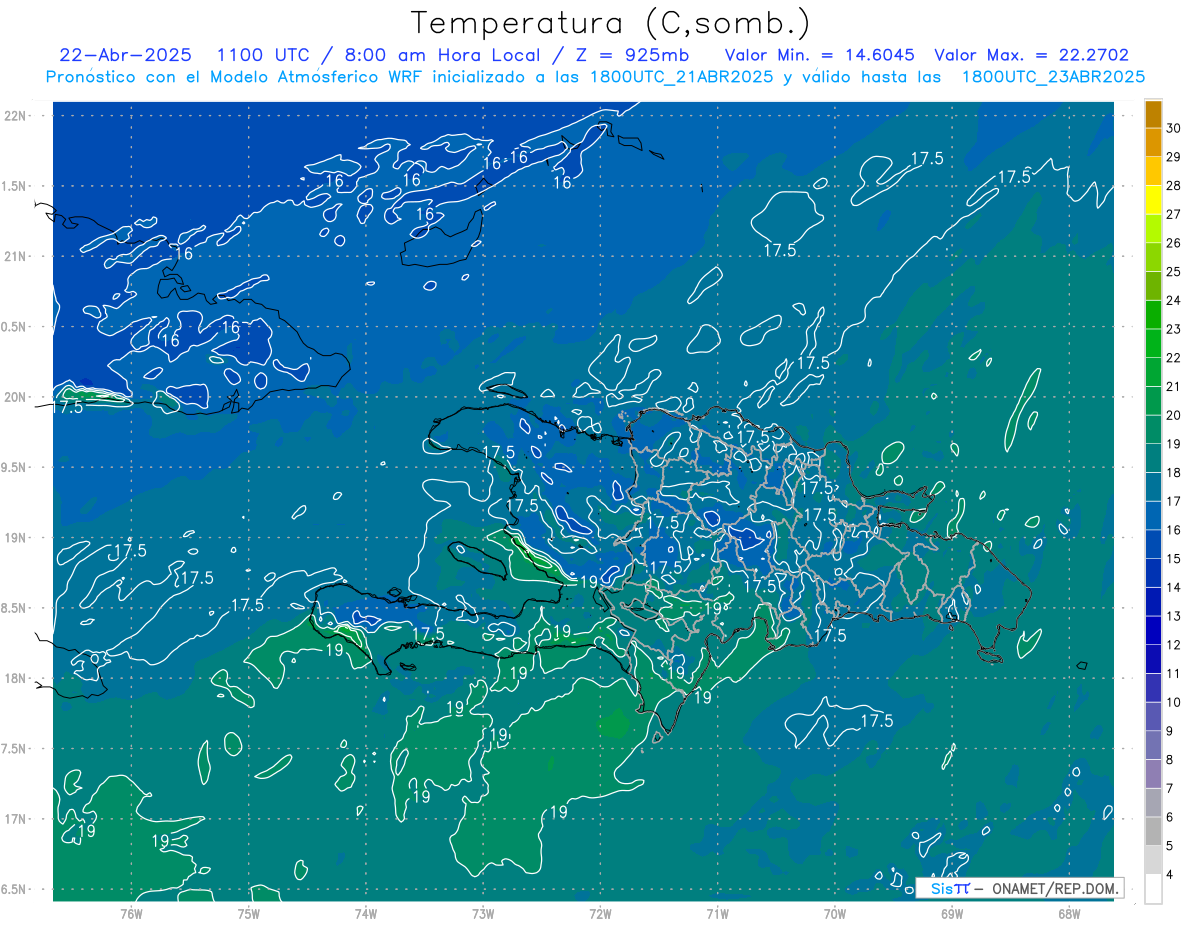Click the "22N" latitude label

pyautogui.click(x=16, y=116)
